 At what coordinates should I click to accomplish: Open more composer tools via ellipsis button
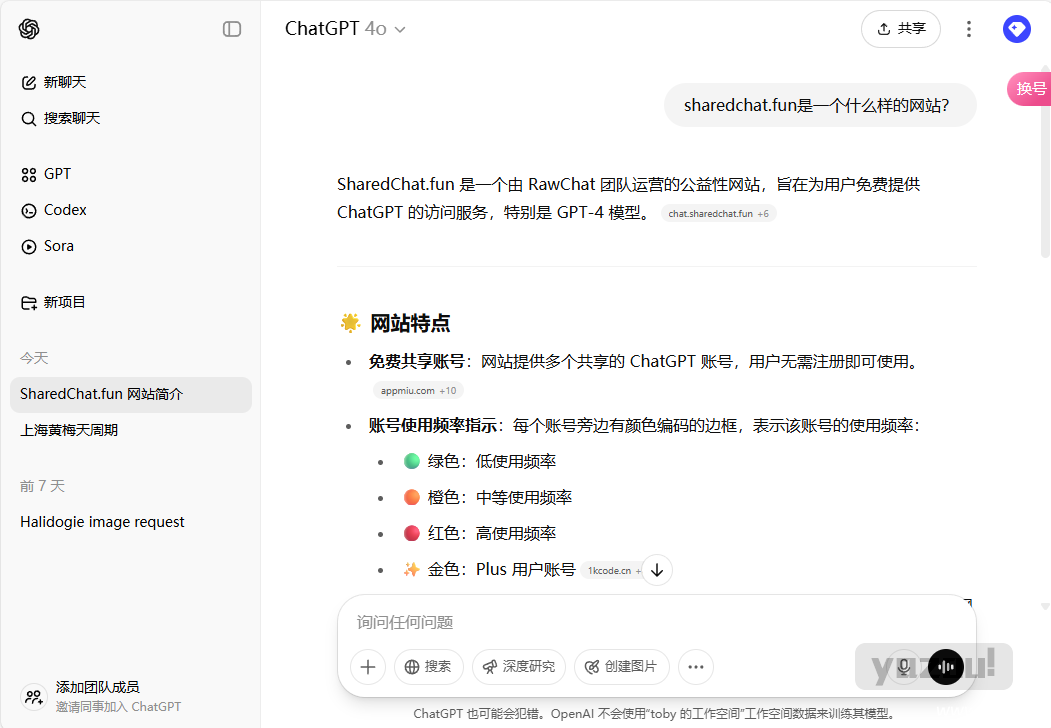coord(696,667)
